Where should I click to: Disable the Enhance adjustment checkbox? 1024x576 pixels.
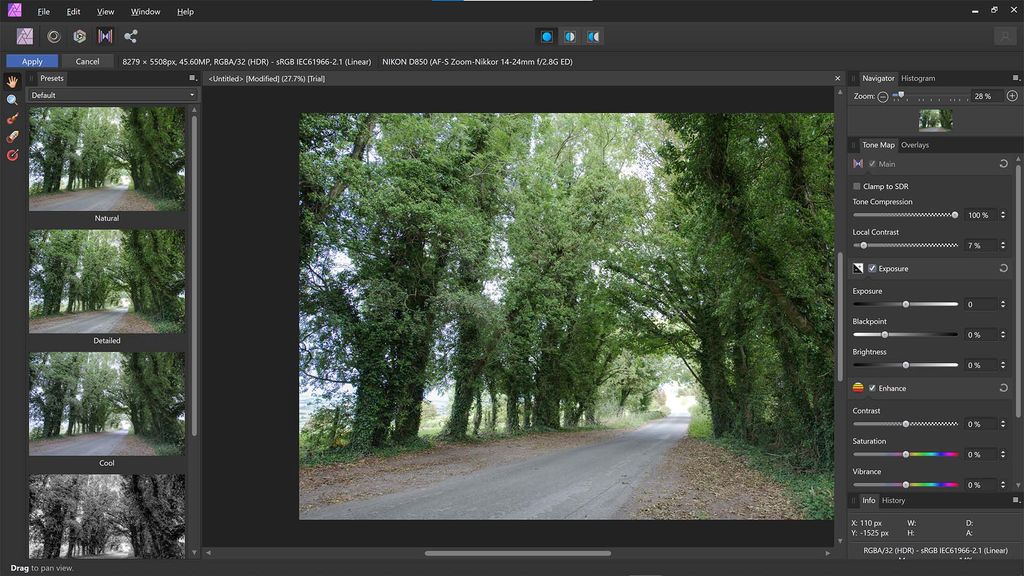[871, 388]
